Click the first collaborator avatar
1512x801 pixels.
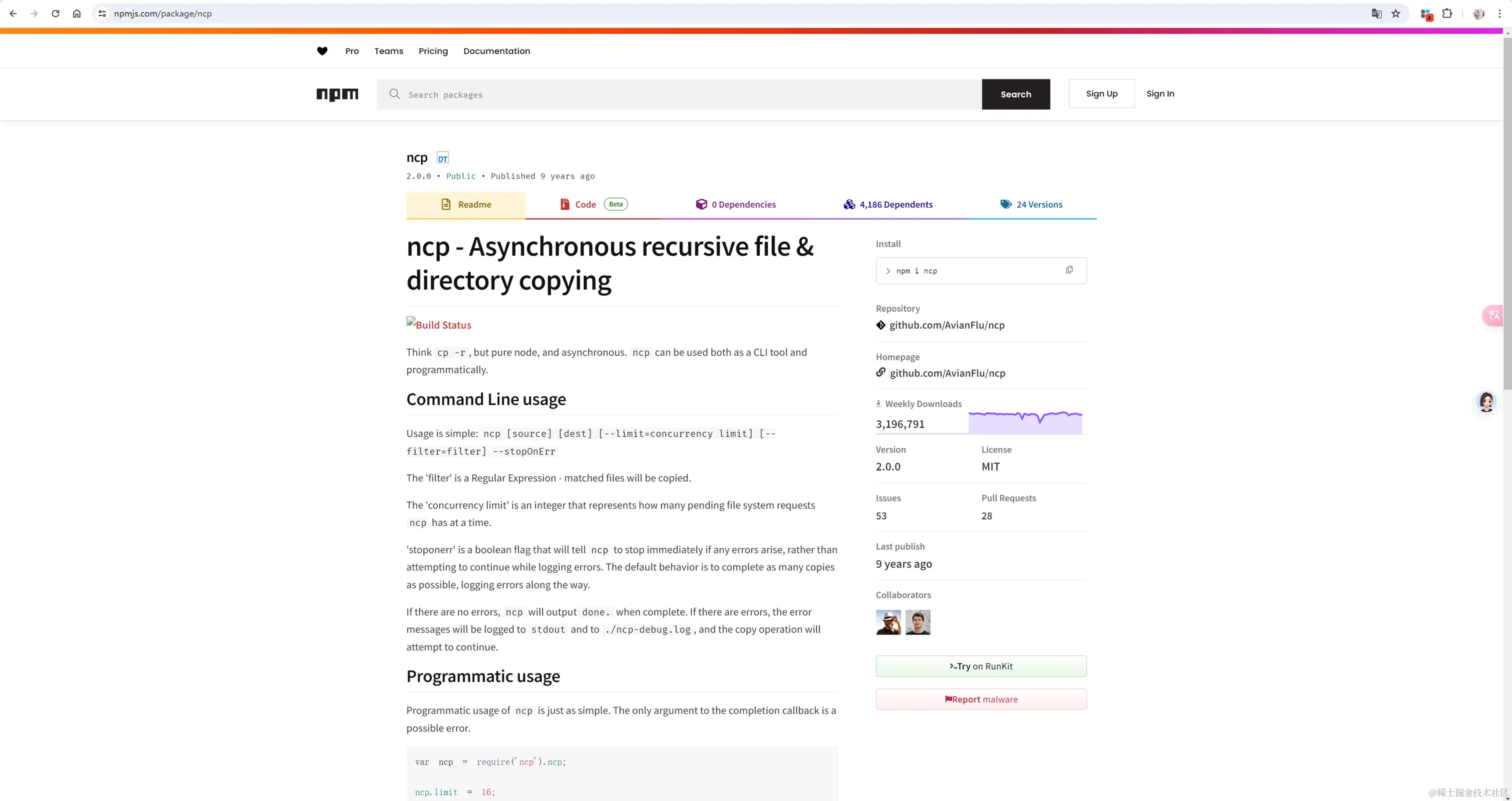pos(888,622)
